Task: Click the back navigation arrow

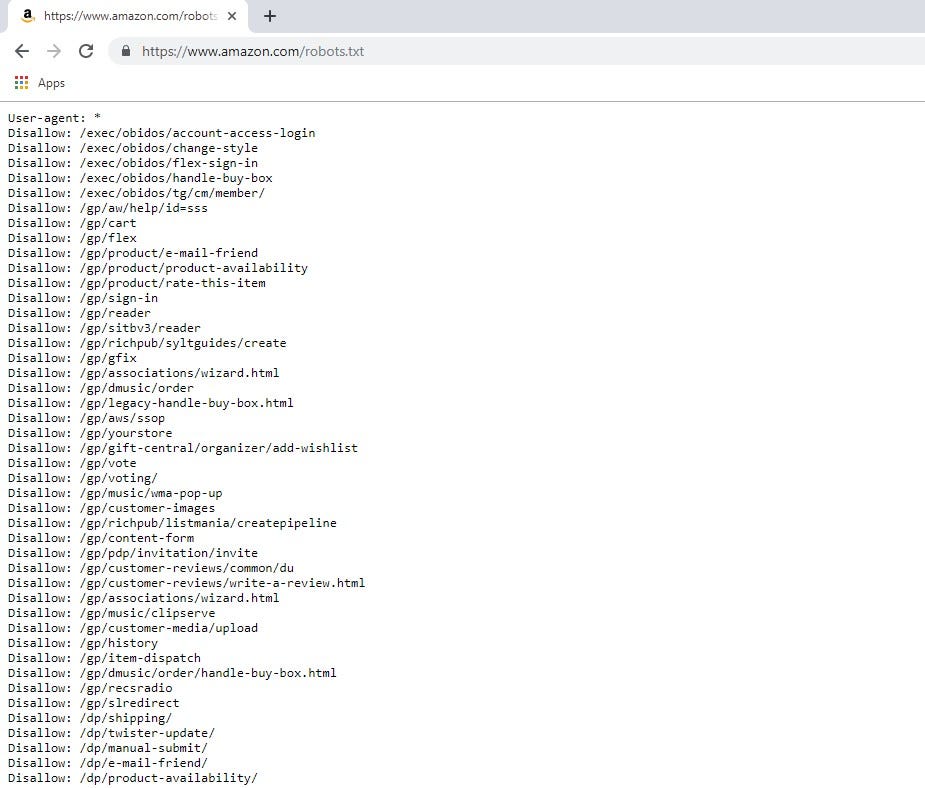Action: coord(22,50)
